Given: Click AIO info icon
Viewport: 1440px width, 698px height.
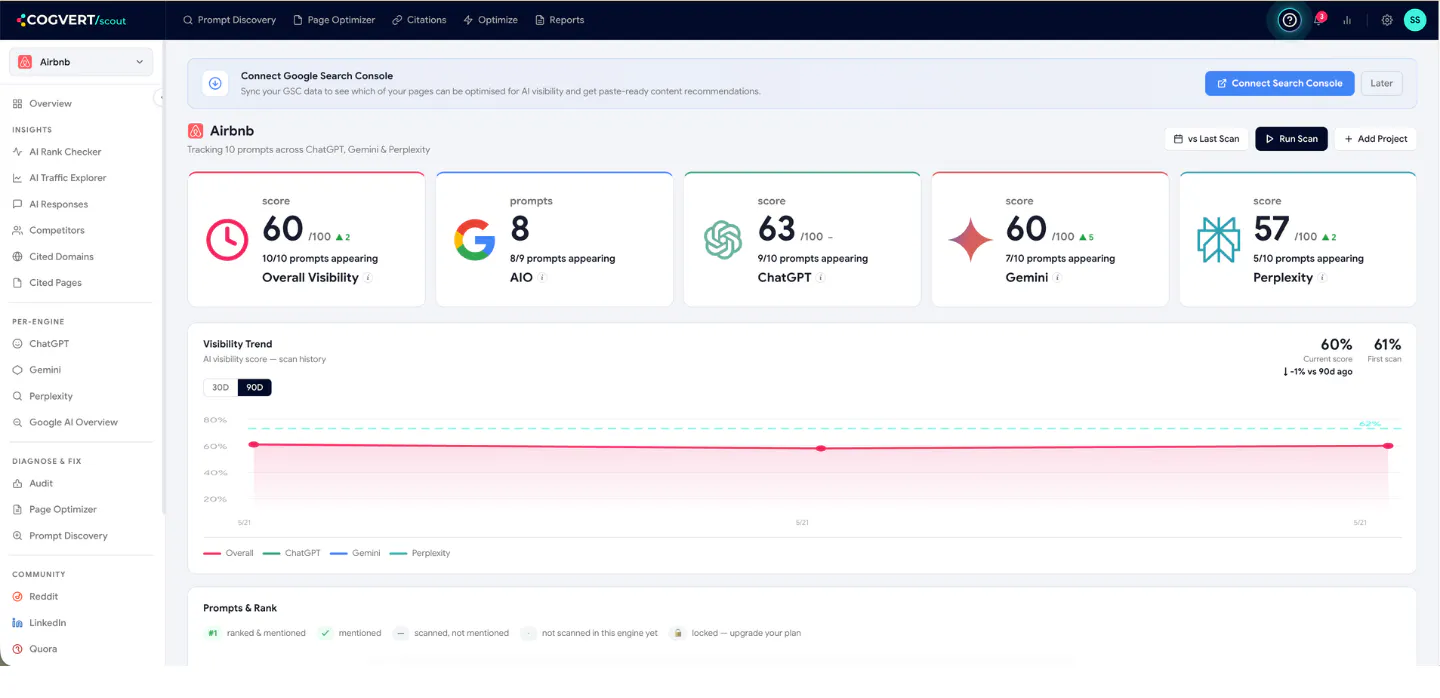Looking at the screenshot, I should [543, 278].
